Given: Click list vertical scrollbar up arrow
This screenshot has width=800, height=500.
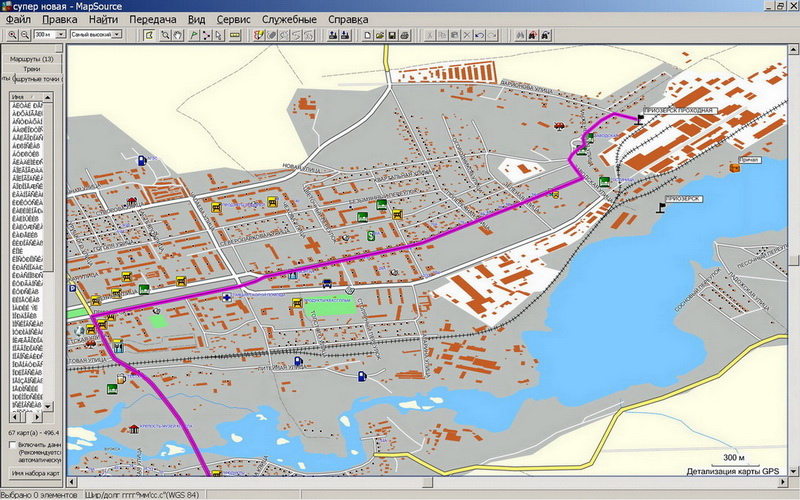Looking at the screenshot, I should click(47, 97).
